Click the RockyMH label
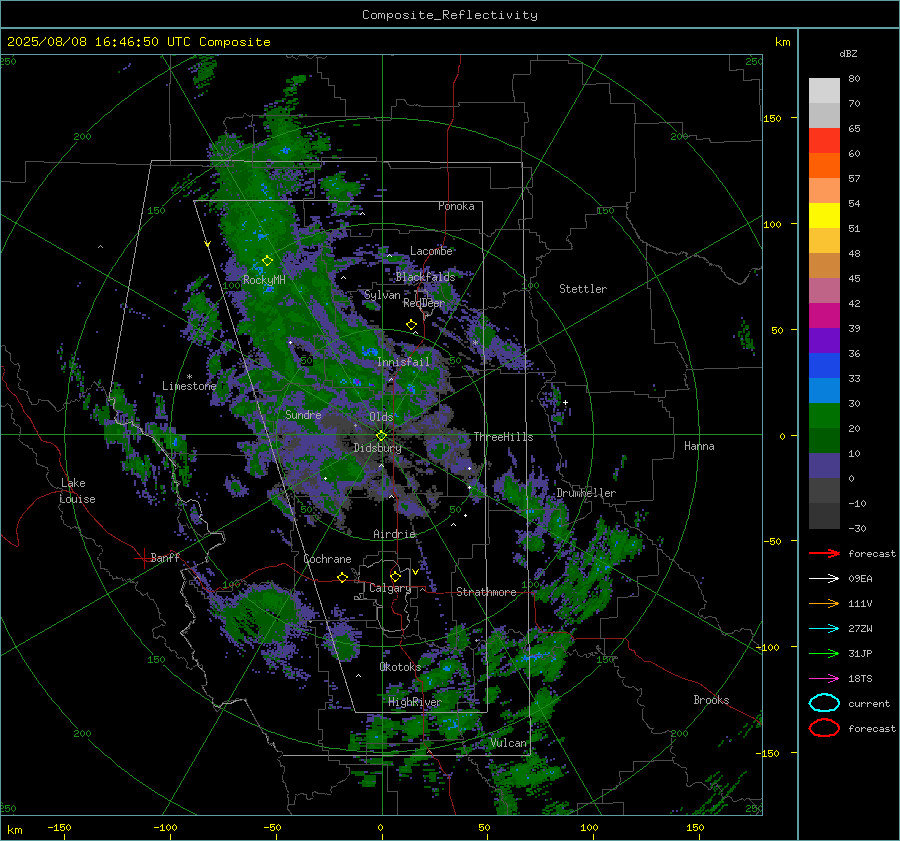 click(264, 280)
